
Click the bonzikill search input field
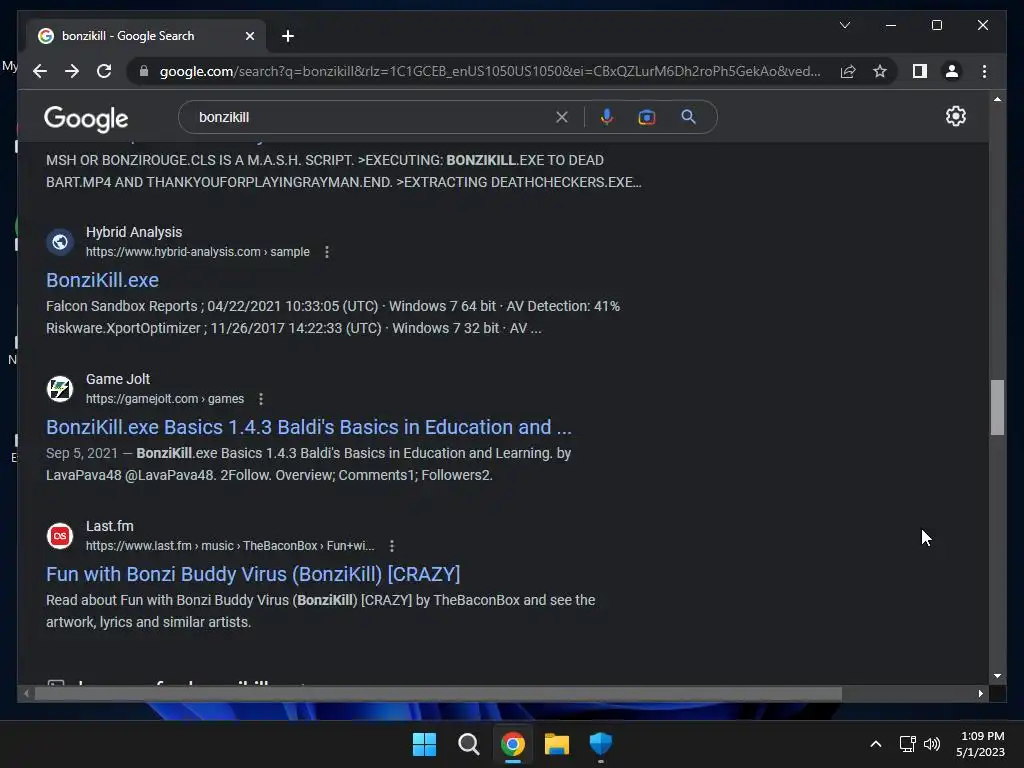click(x=372, y=117)
